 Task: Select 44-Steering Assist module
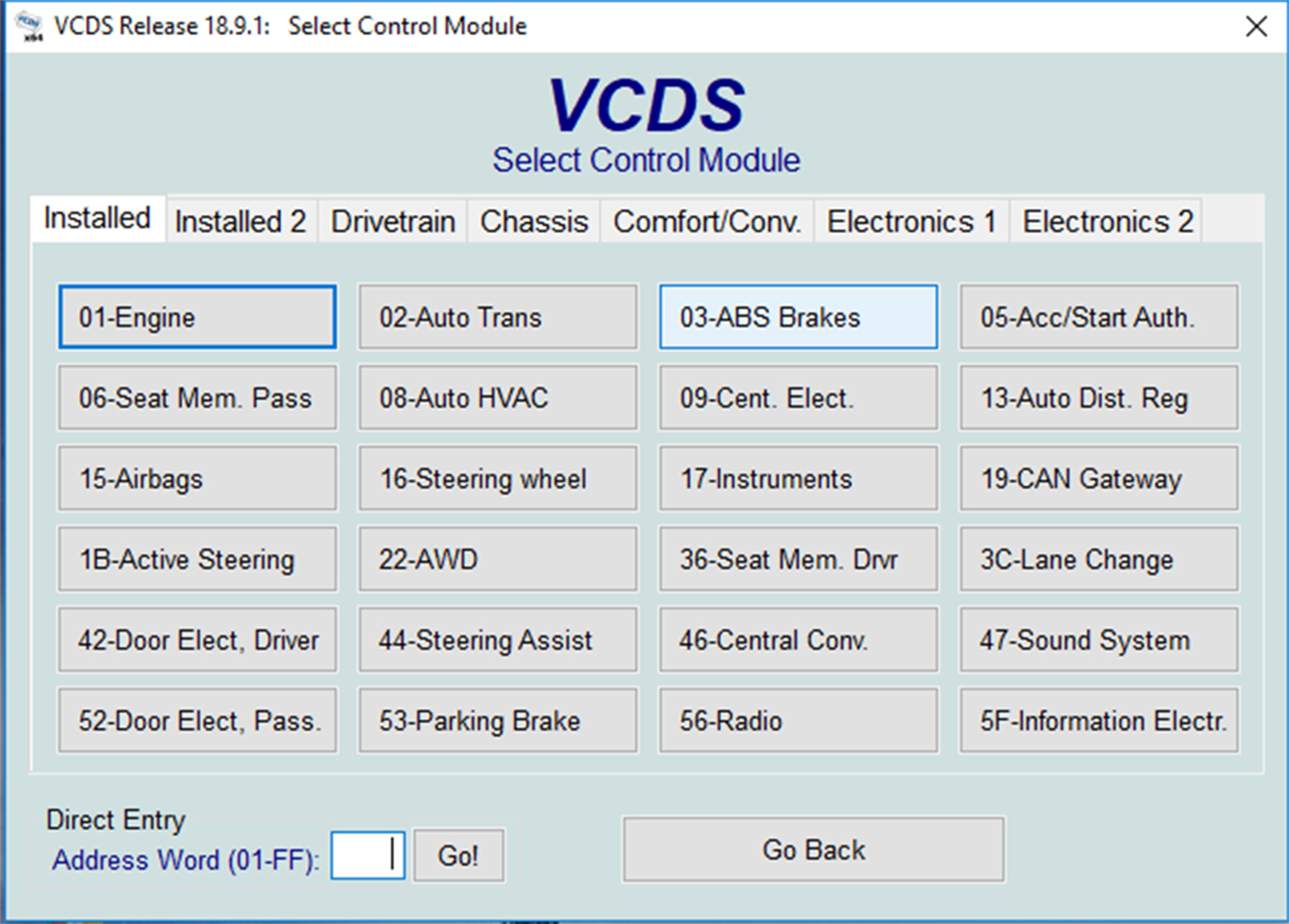pos(498,639)
